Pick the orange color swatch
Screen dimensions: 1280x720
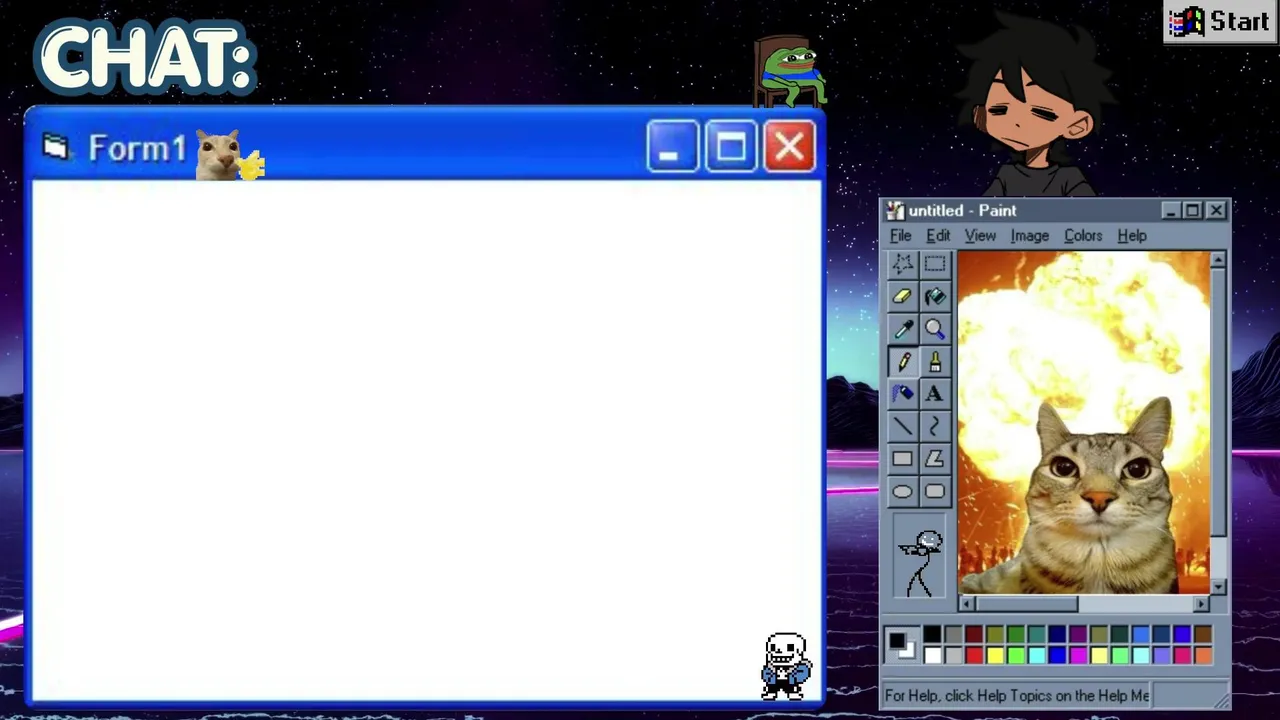click(1203, 655)
